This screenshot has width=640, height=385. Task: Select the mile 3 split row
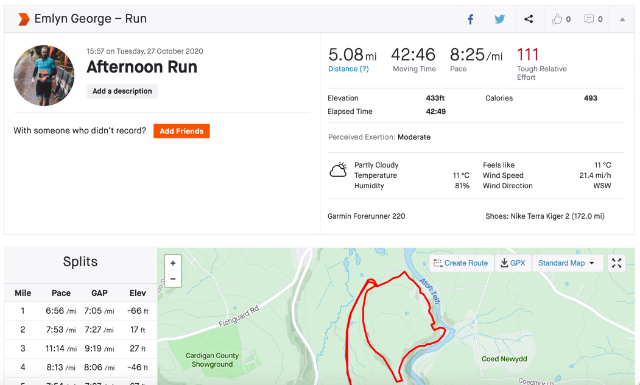[x=80, y=349]
